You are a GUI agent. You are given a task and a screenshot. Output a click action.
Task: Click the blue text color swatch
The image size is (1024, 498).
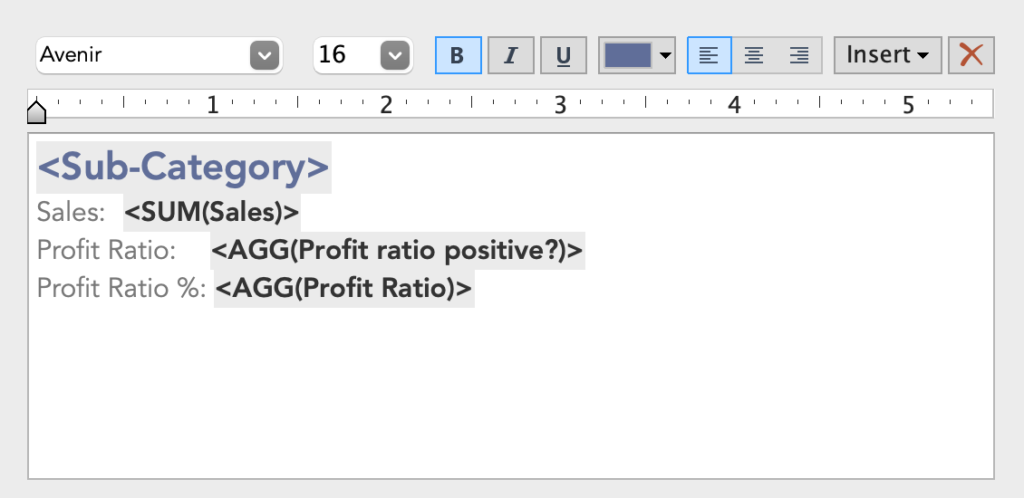click(x=628, y=55)
